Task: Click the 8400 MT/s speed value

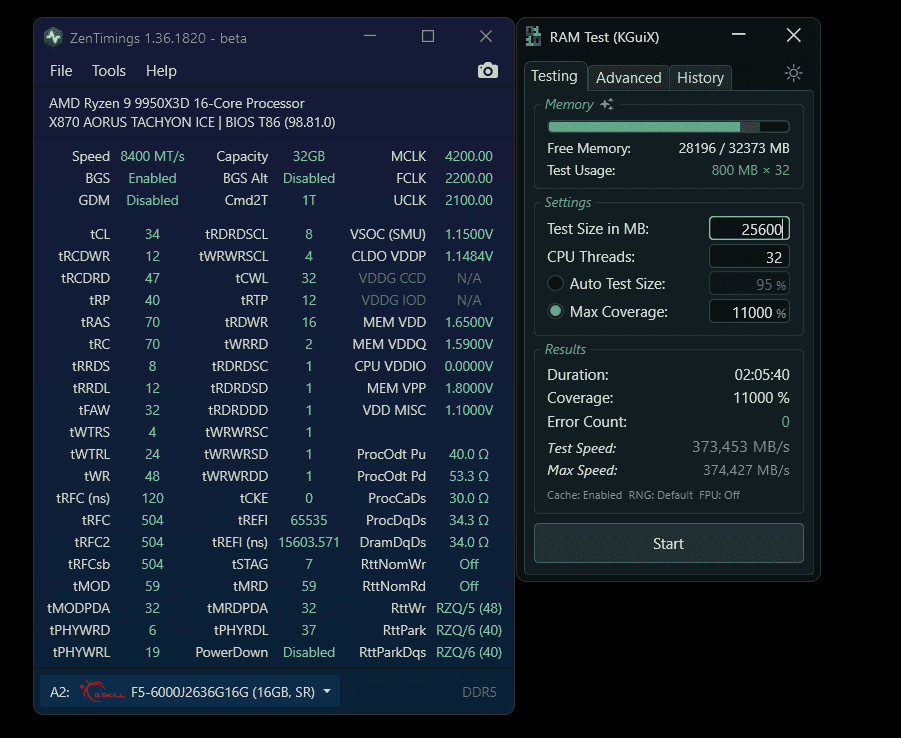Action: [152, 156]
